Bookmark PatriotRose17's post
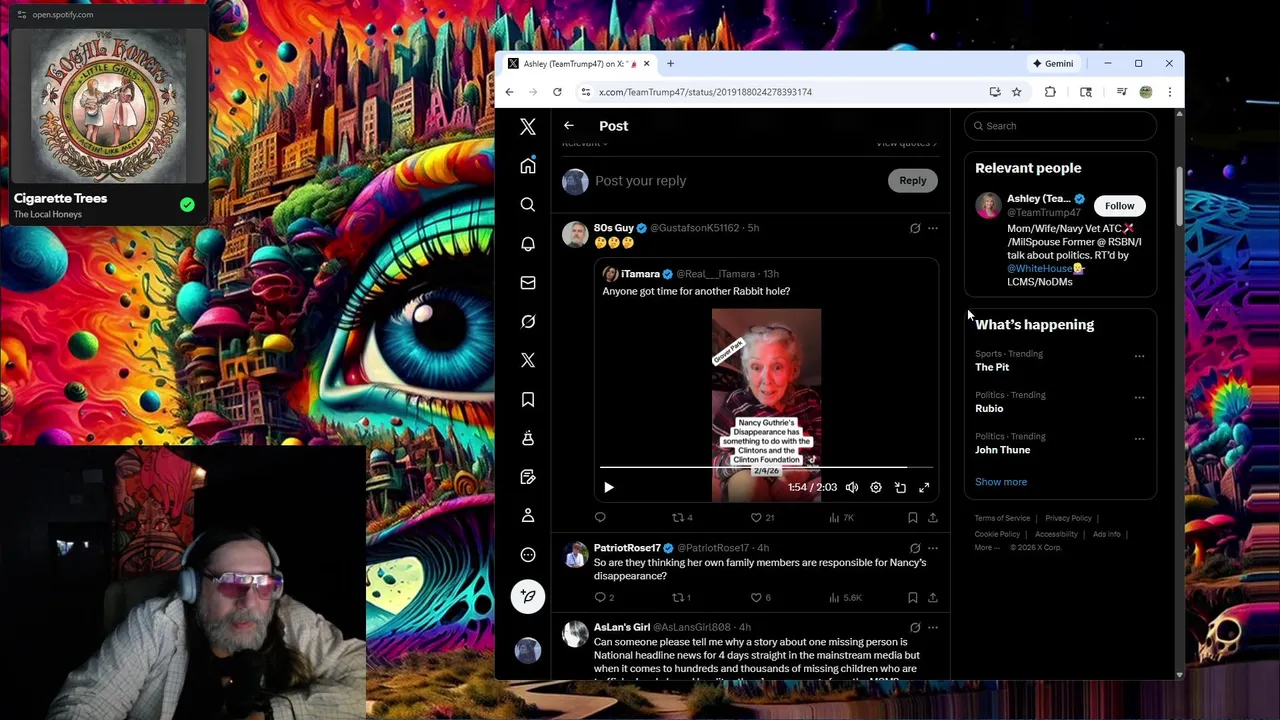Image resolution: width=1280 pixels, height=720 pixels. 912,597
